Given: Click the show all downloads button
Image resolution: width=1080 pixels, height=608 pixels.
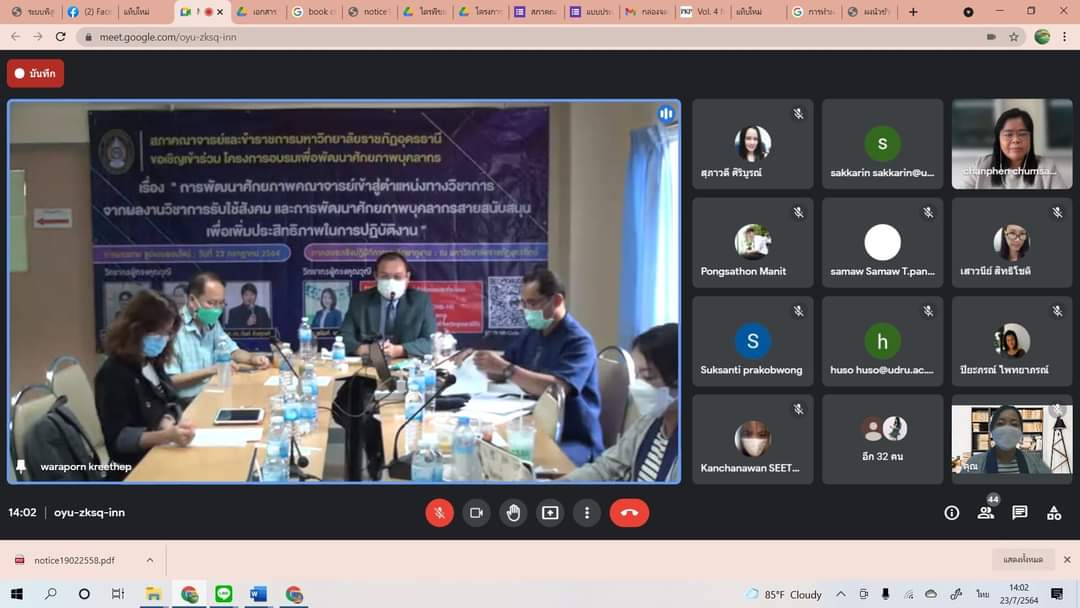Looking at the screenshot, I should [x=1023, y=560].
